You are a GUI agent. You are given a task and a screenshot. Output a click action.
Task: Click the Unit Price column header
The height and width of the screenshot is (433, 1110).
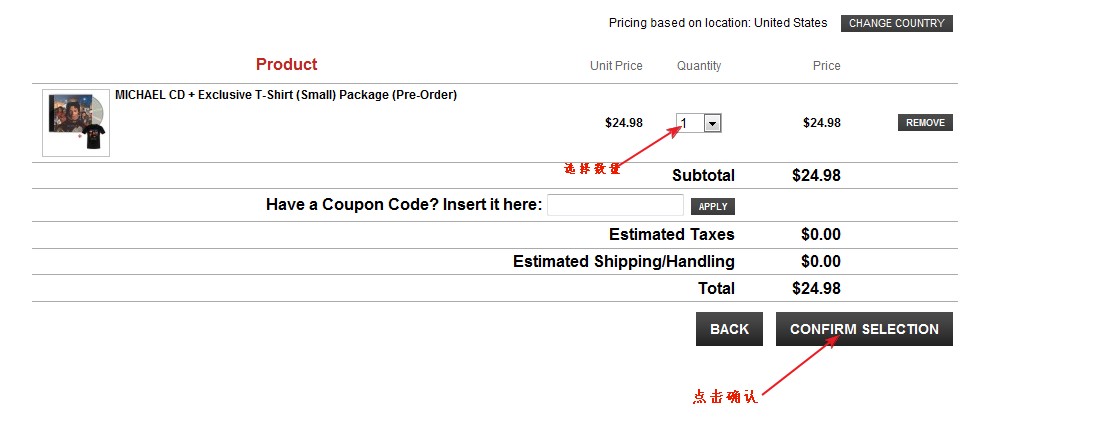click(617, 66)
